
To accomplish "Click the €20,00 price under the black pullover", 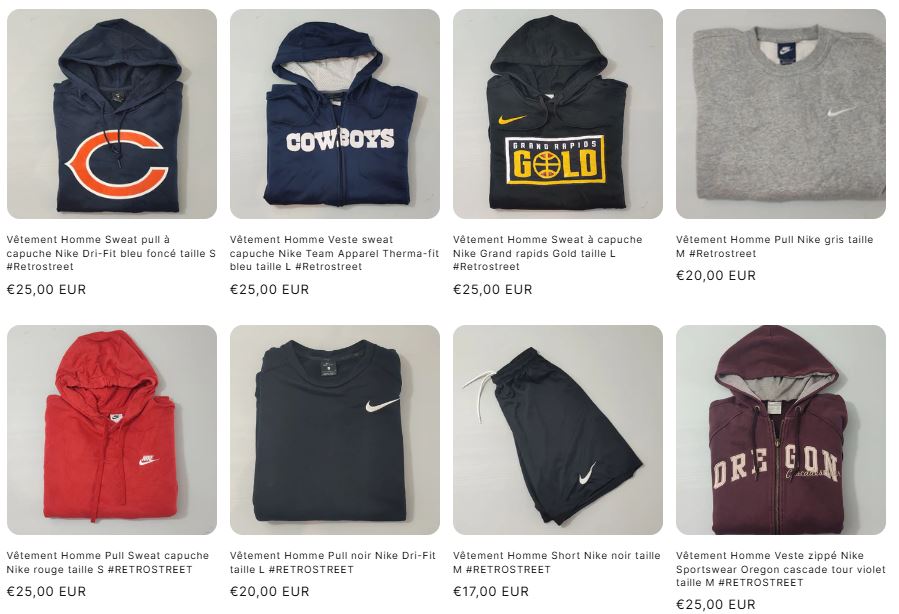I will coord(269,592).
